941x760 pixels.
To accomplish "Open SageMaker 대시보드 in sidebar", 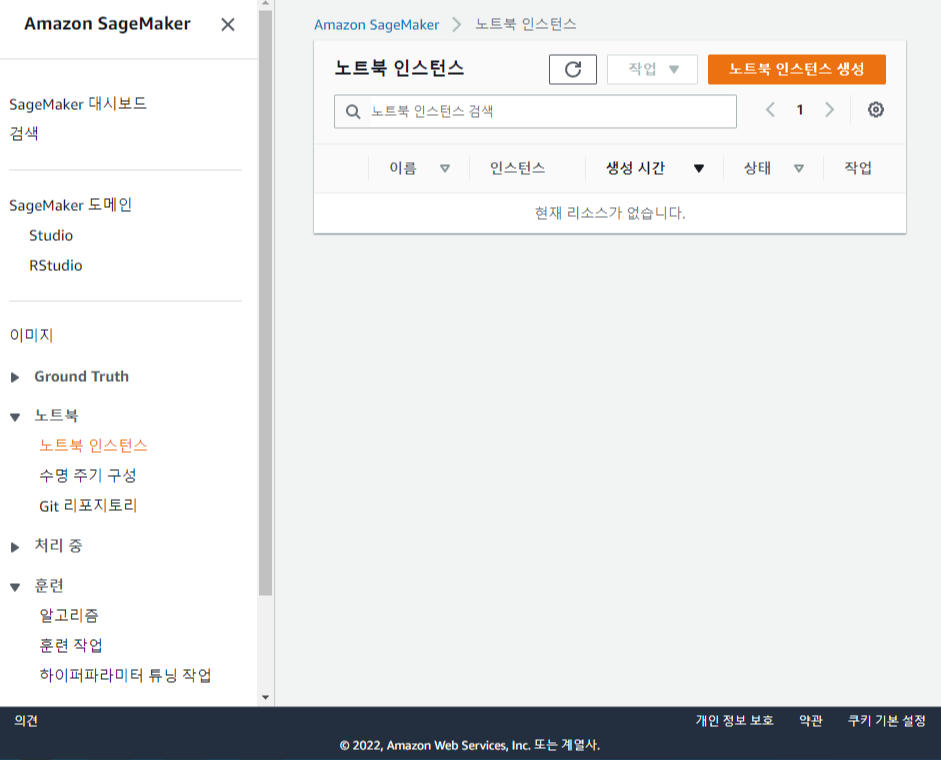I will 78,104.
